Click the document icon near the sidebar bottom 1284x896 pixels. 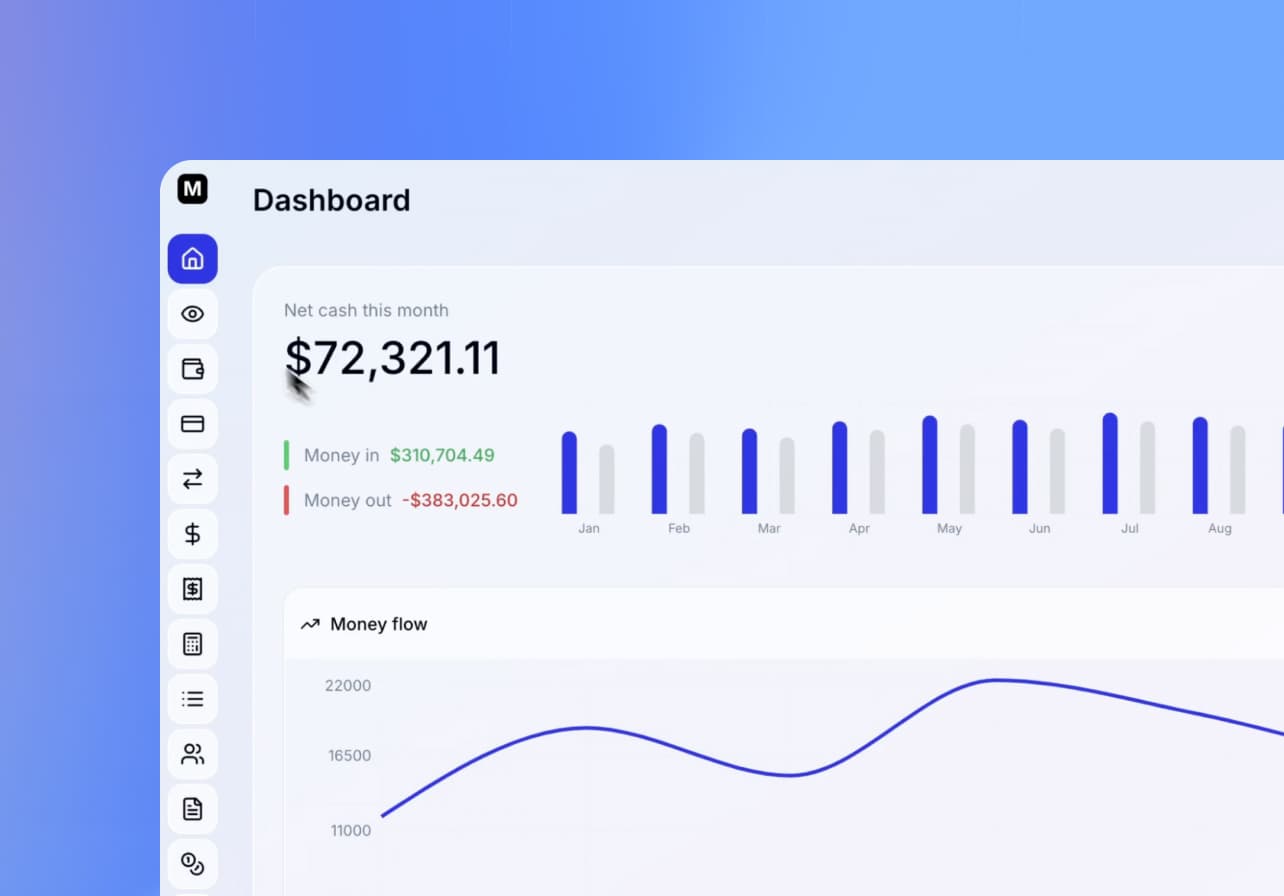(x=192, y=809)
